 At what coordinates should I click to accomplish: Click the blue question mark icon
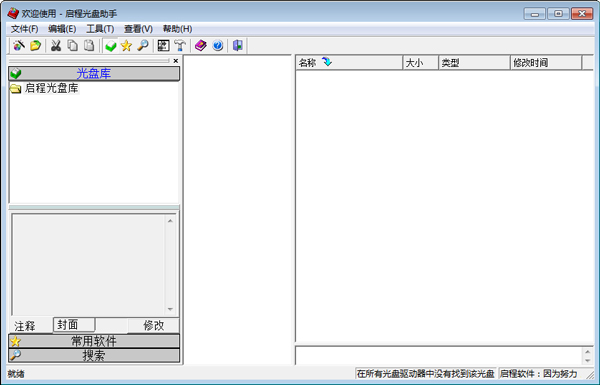pyautogui.click(x=218, y=46)
